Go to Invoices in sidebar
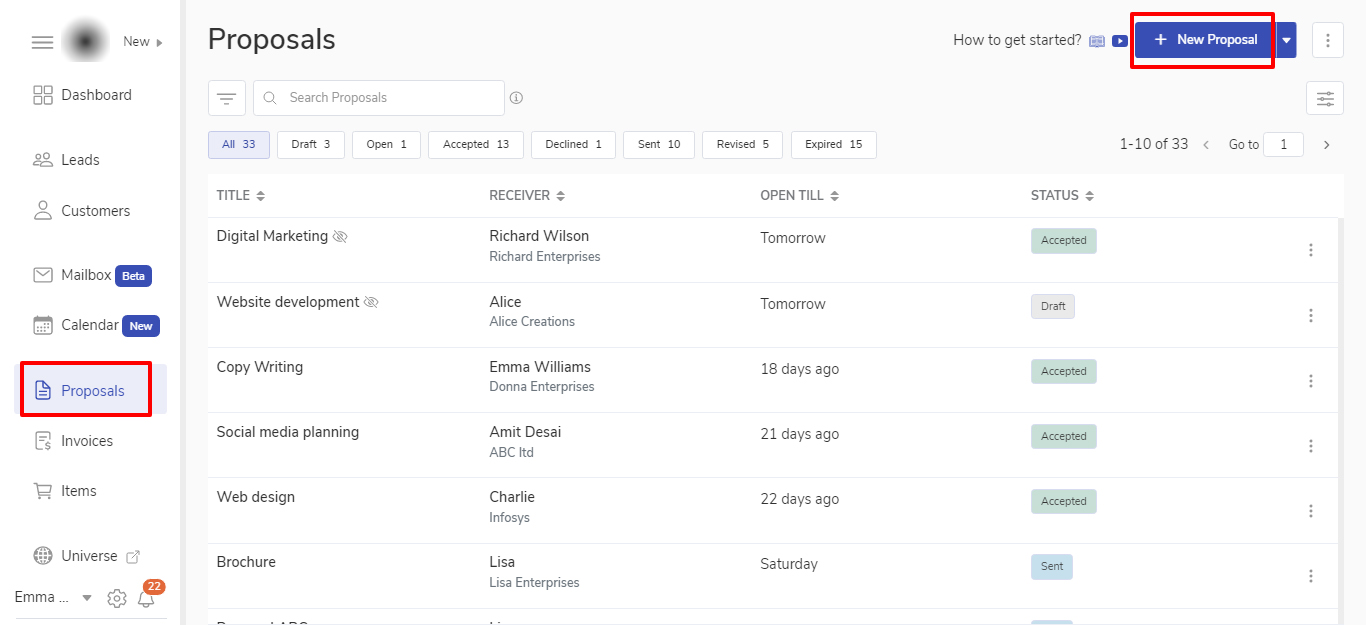This screenshot has width=1366, height=625. coord(87,441)
